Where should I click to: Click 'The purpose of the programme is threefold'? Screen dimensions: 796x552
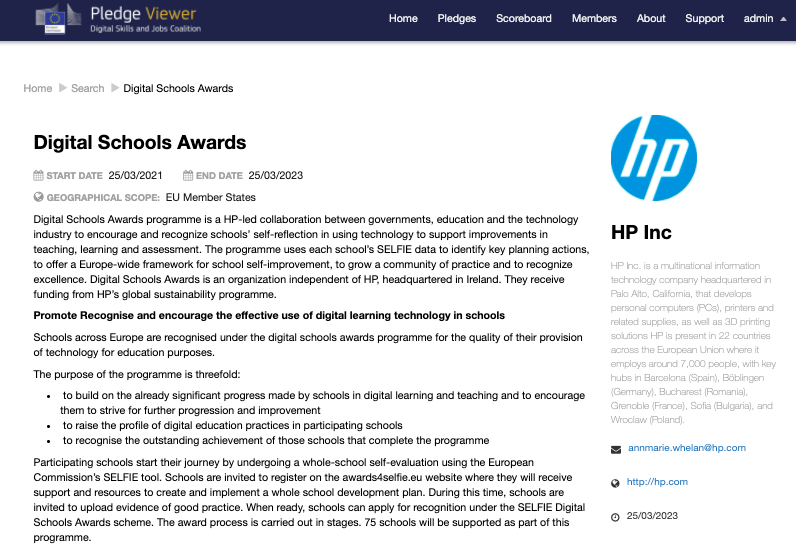coord(137,374)
